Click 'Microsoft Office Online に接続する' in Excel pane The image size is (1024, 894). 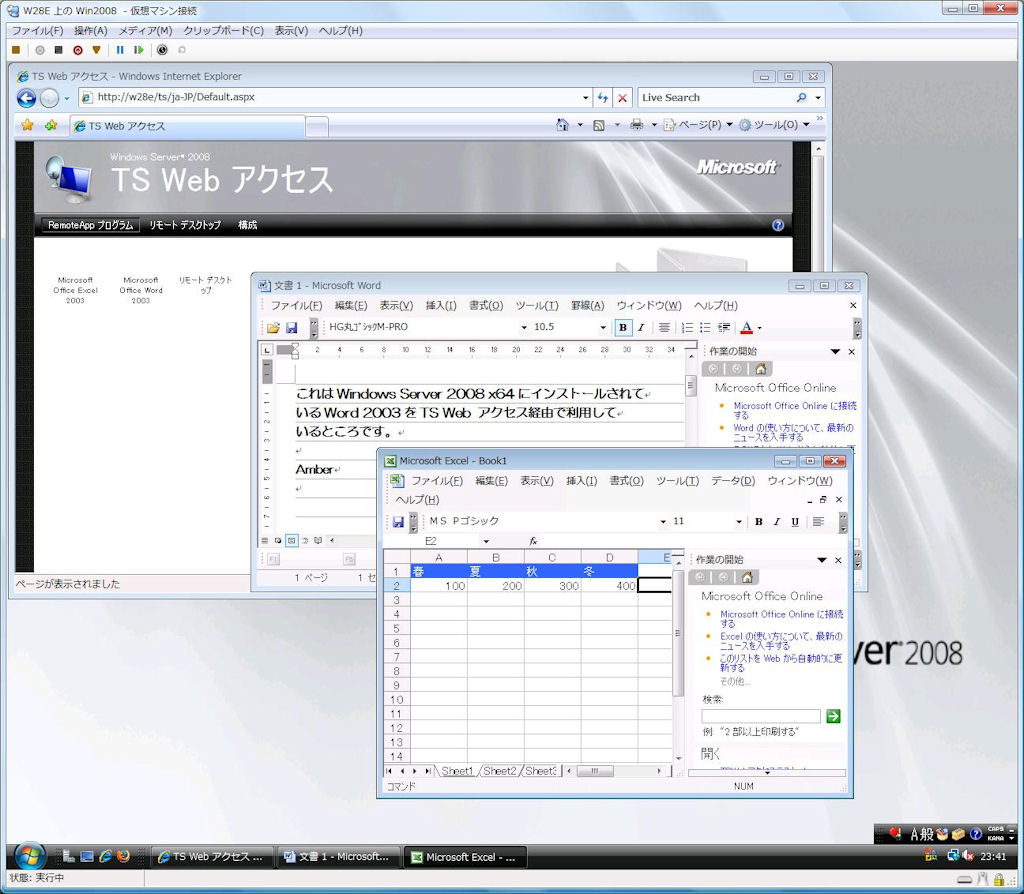(x=781, y=619)
